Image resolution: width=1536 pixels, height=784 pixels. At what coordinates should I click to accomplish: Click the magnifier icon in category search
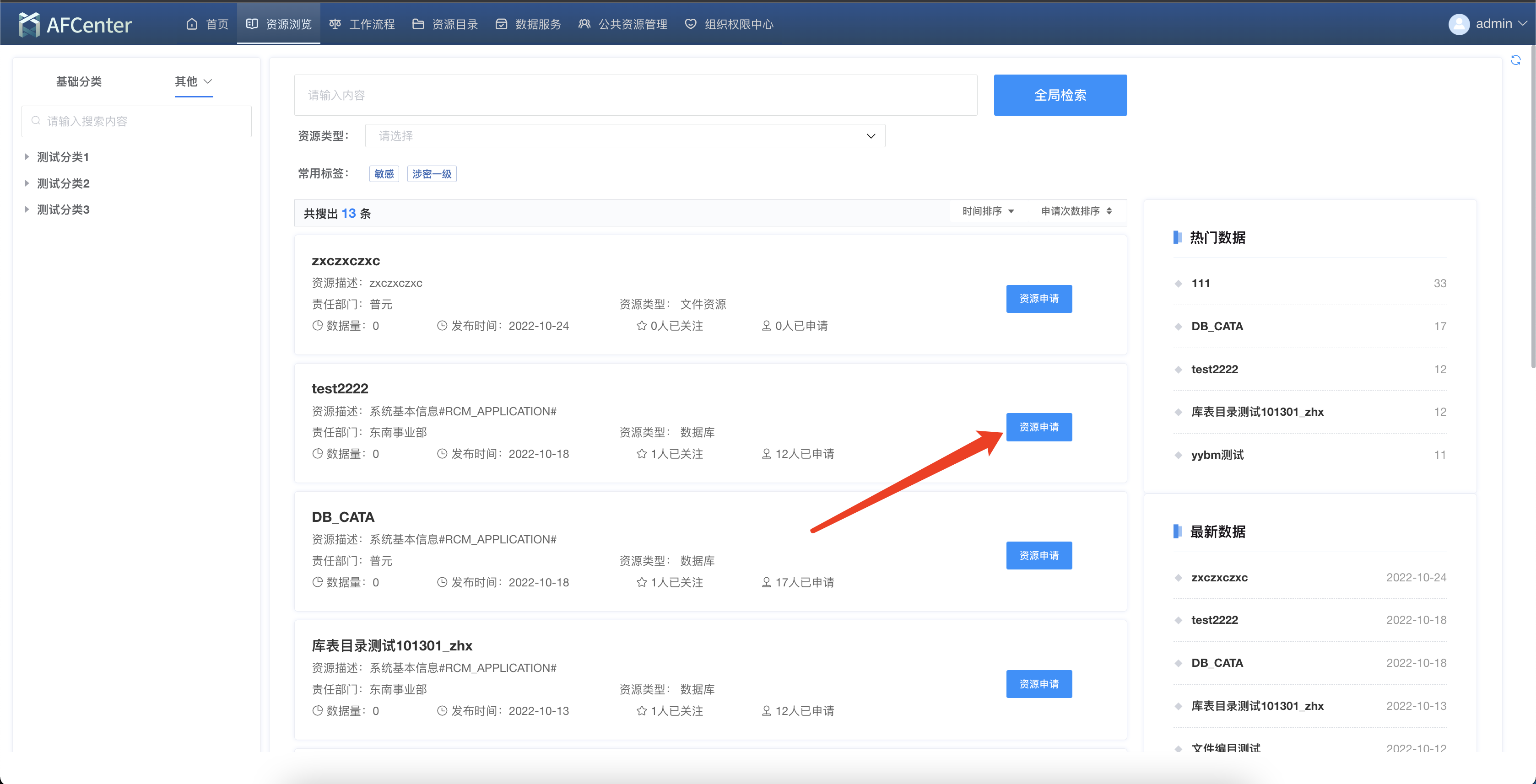tap(36, 121)
